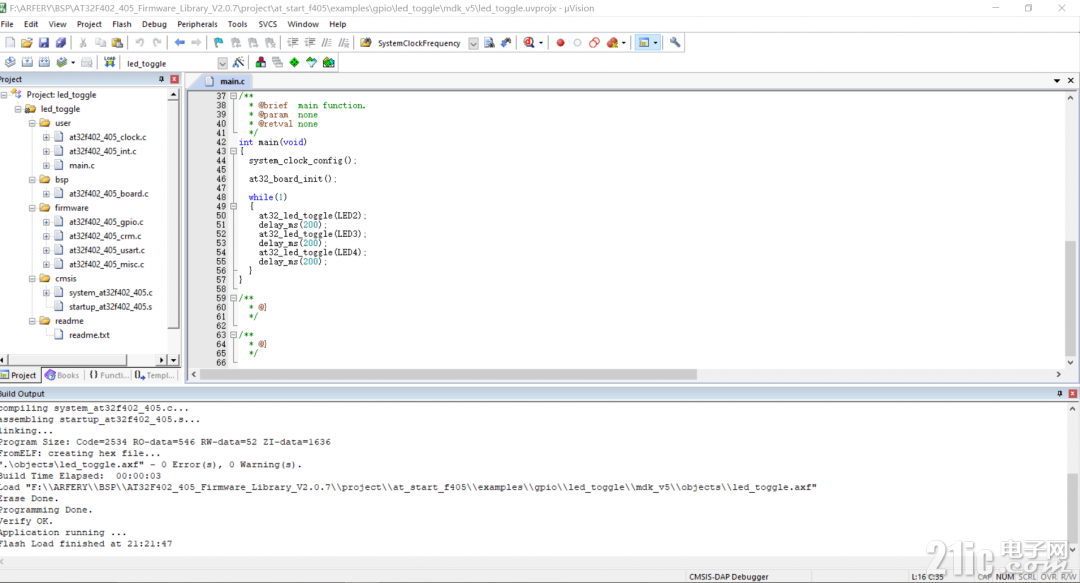Open a file with the folder icon
This screenshot has height=583, width=1080.
(27, 43)
